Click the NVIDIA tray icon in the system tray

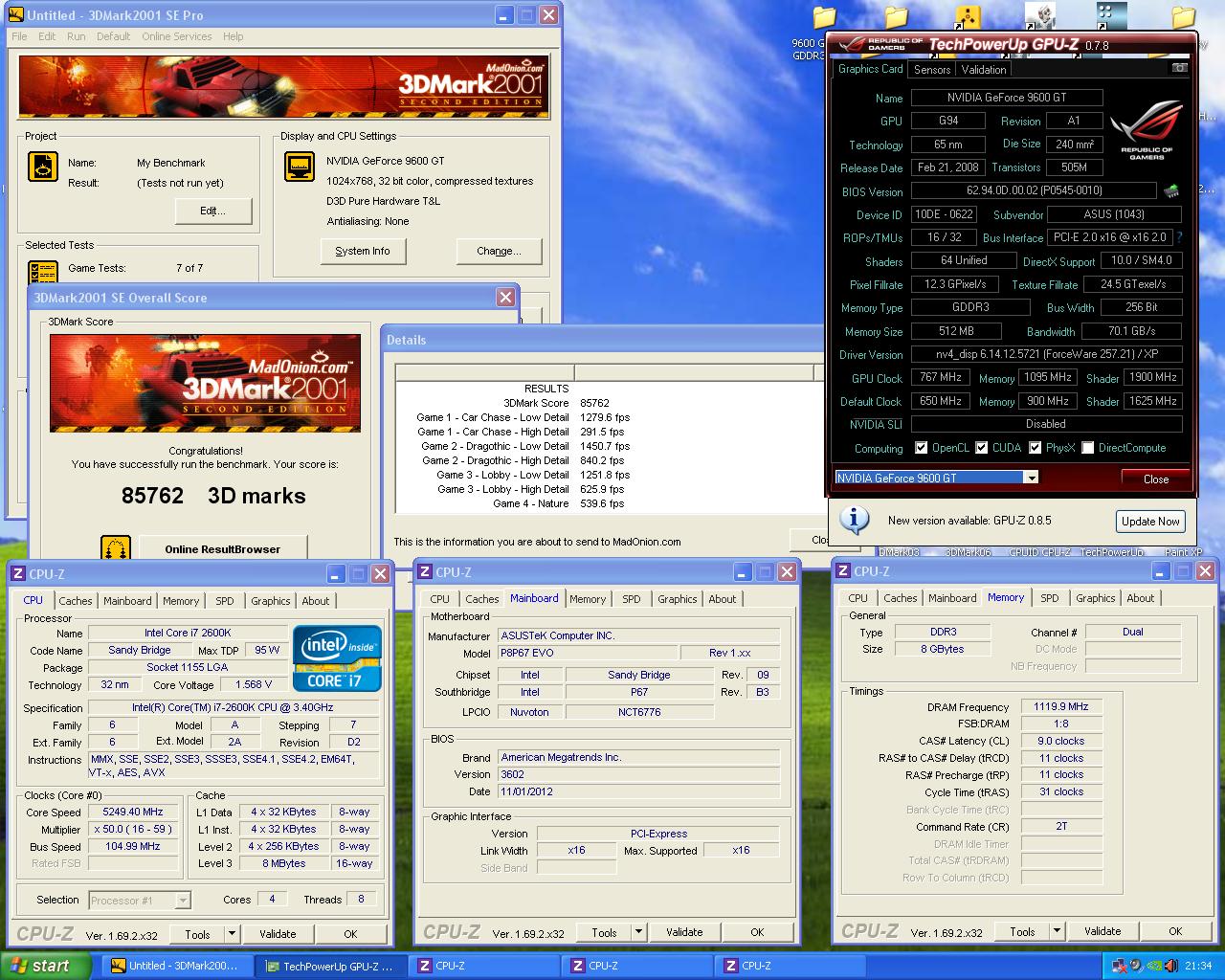1155,966
